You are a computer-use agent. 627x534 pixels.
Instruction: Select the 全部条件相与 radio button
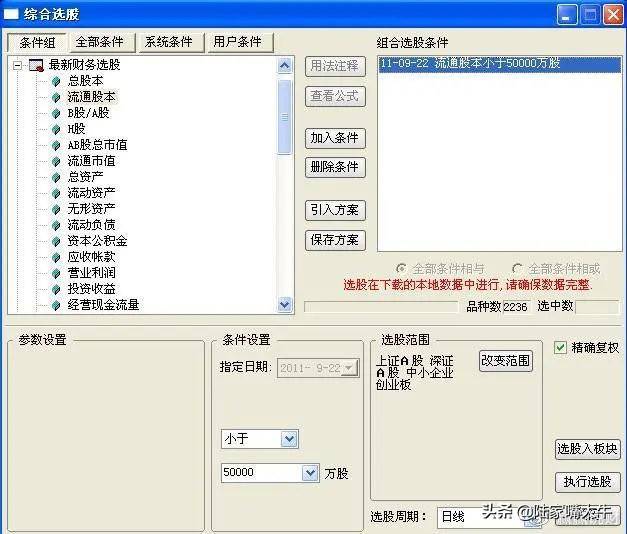[401, 268]
